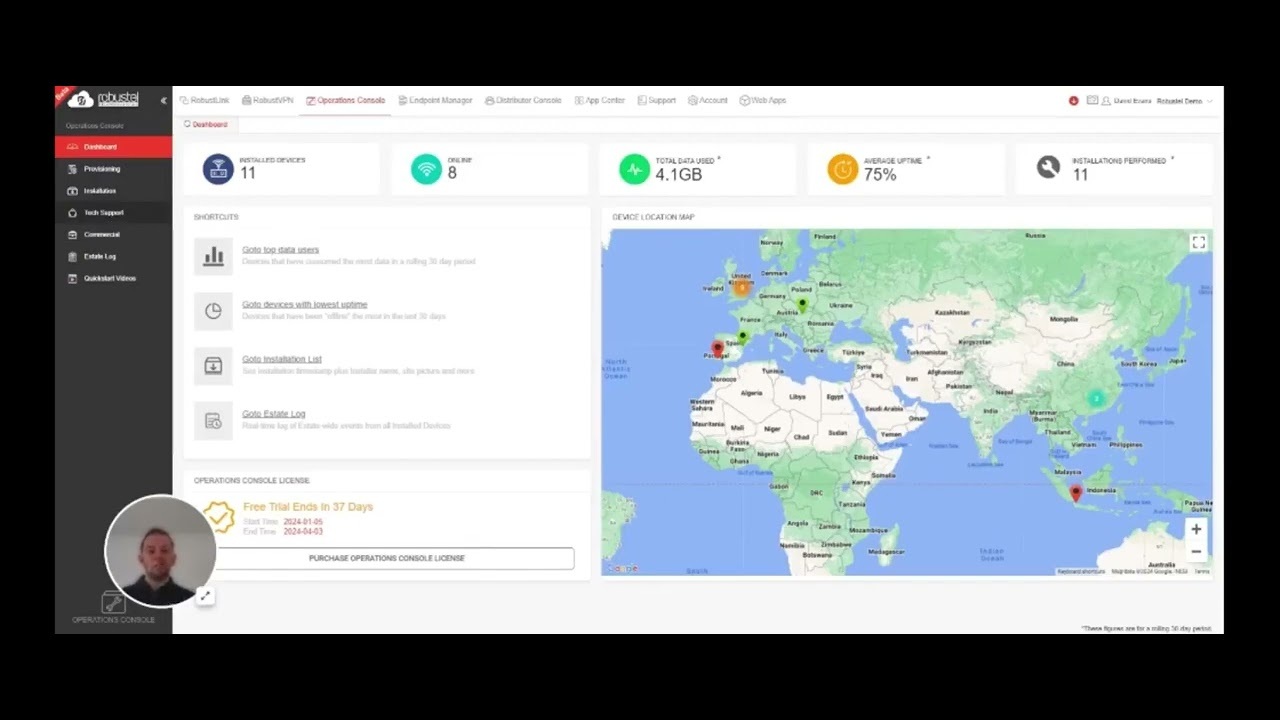Open the Endpoint Manager top menu

point(435,100)
